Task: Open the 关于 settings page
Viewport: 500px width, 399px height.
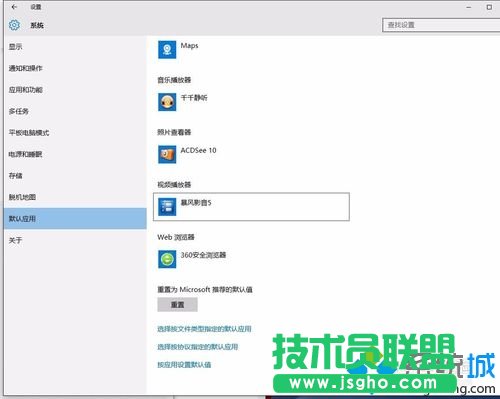Action: 75,240
